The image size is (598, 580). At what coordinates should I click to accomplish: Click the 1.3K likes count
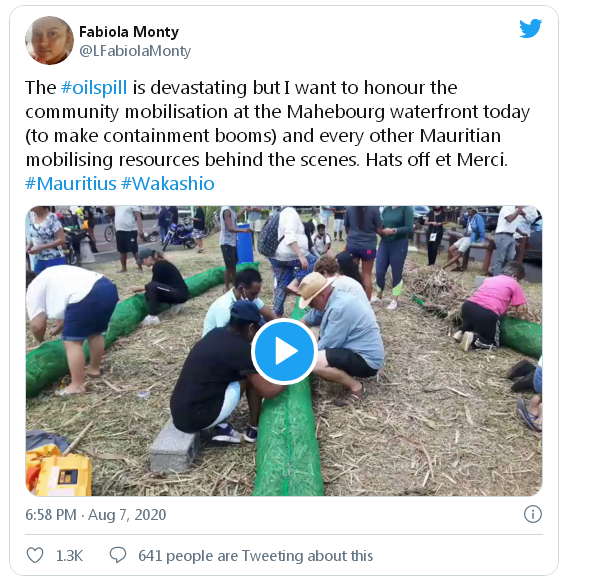pyautogui.click(x=69, y=556)
